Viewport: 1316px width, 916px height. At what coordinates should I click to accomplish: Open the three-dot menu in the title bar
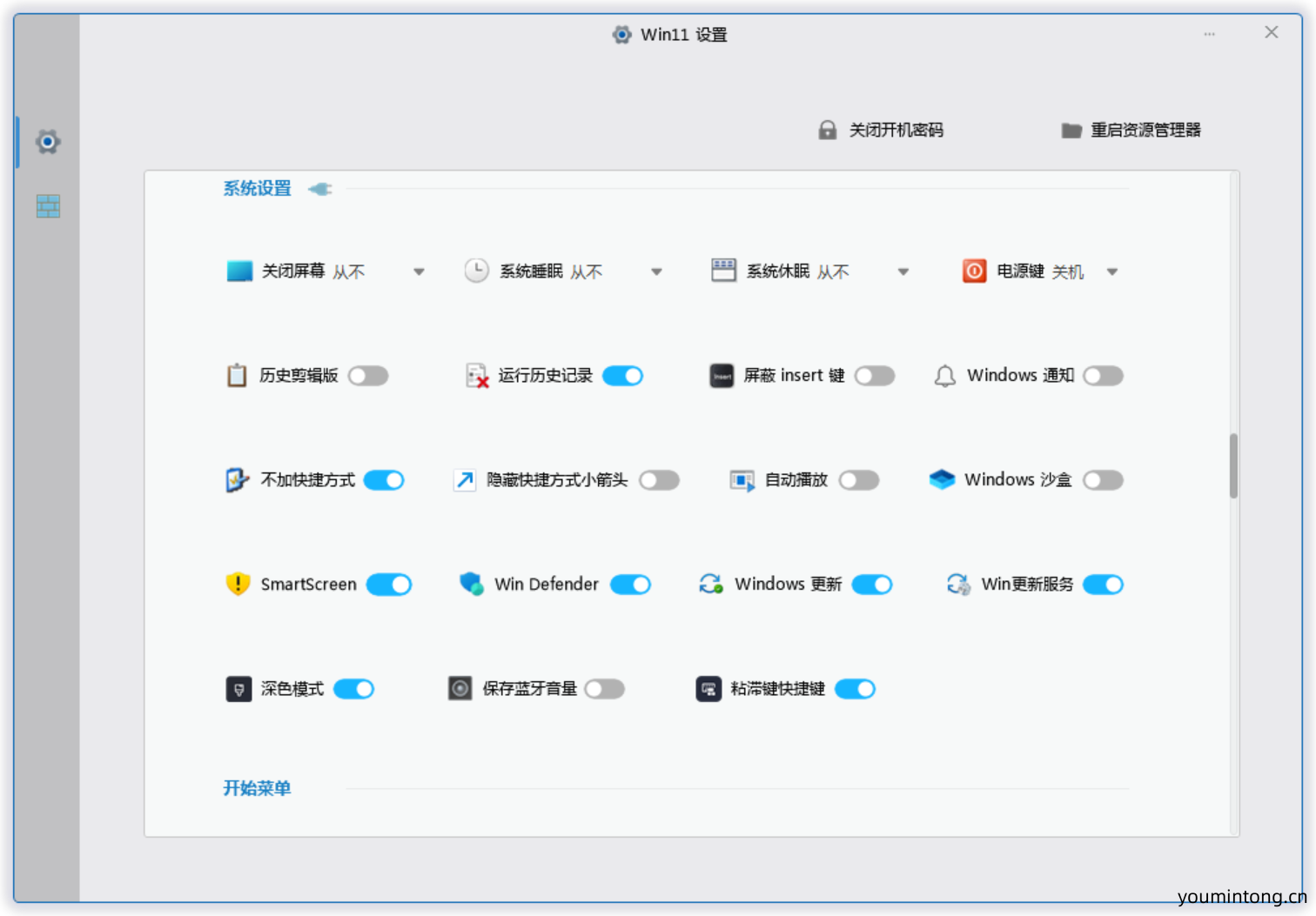(1210, 34)
